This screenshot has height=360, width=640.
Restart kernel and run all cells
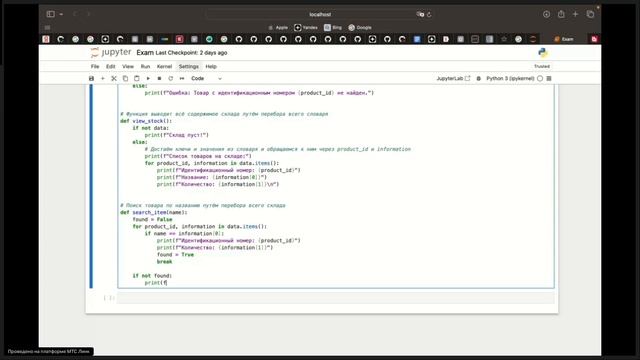point(182,78)
